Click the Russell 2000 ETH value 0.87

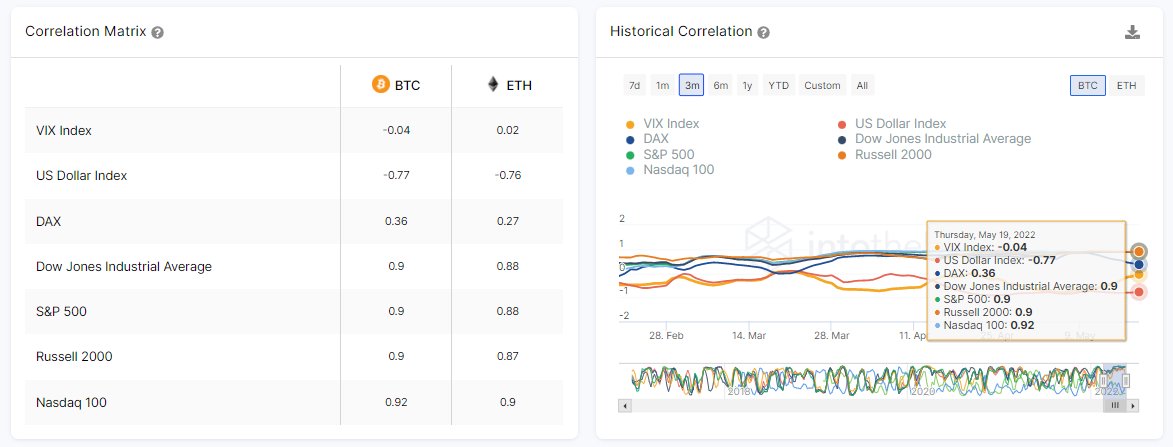pyautogui.click(x=507, y=357)
